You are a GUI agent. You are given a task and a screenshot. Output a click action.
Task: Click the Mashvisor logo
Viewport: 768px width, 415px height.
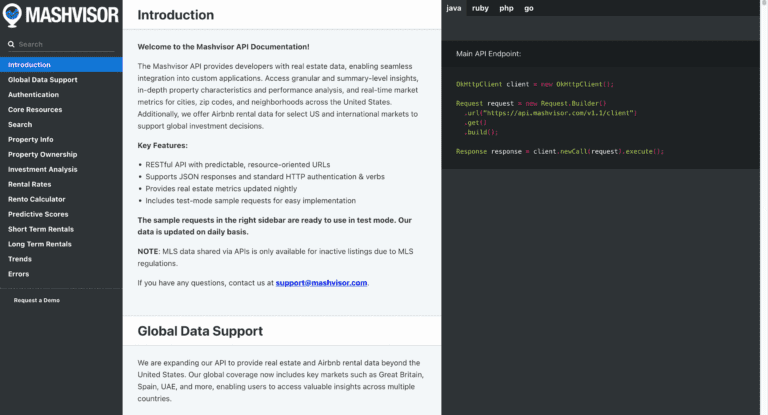61,16
